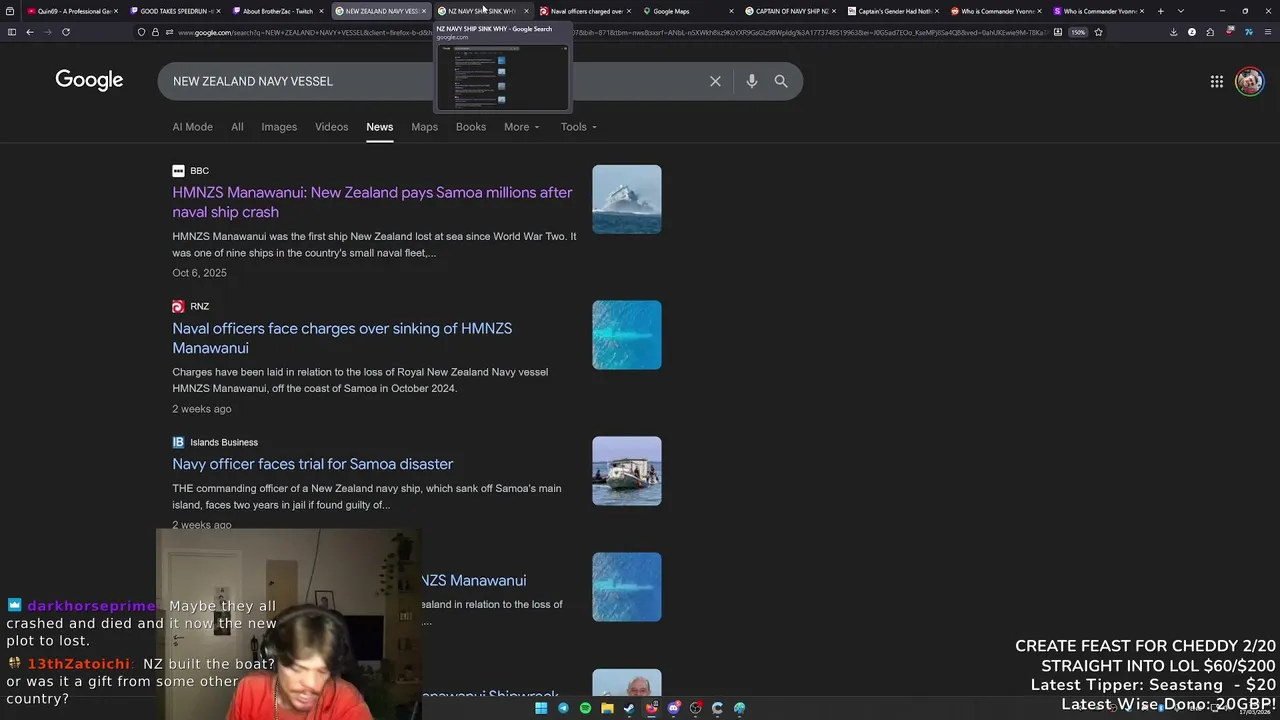Expand the Tools dropdown
This screenshot has height=720, width=1280.
click(x=579, y=127)
